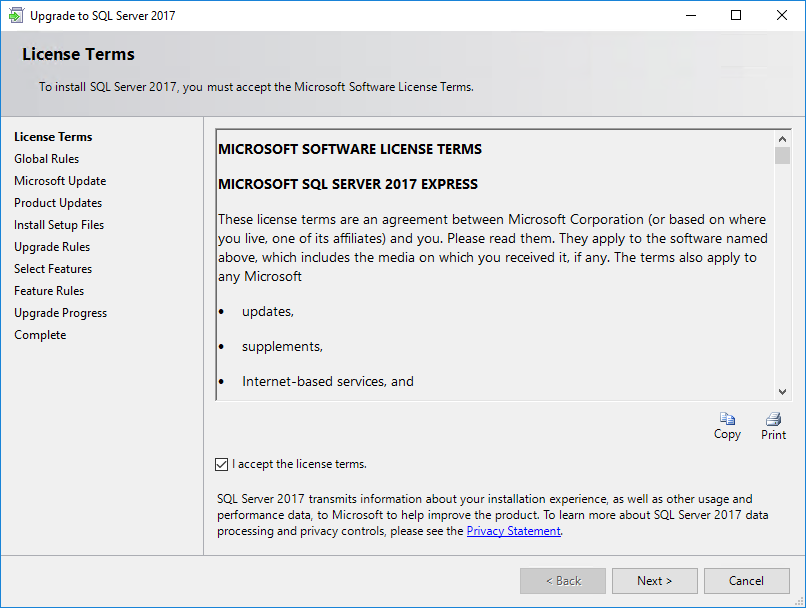Click Feature Rules in step list
Image resolution: width=806 pixels, height=608 pixels.
[49, 291]
